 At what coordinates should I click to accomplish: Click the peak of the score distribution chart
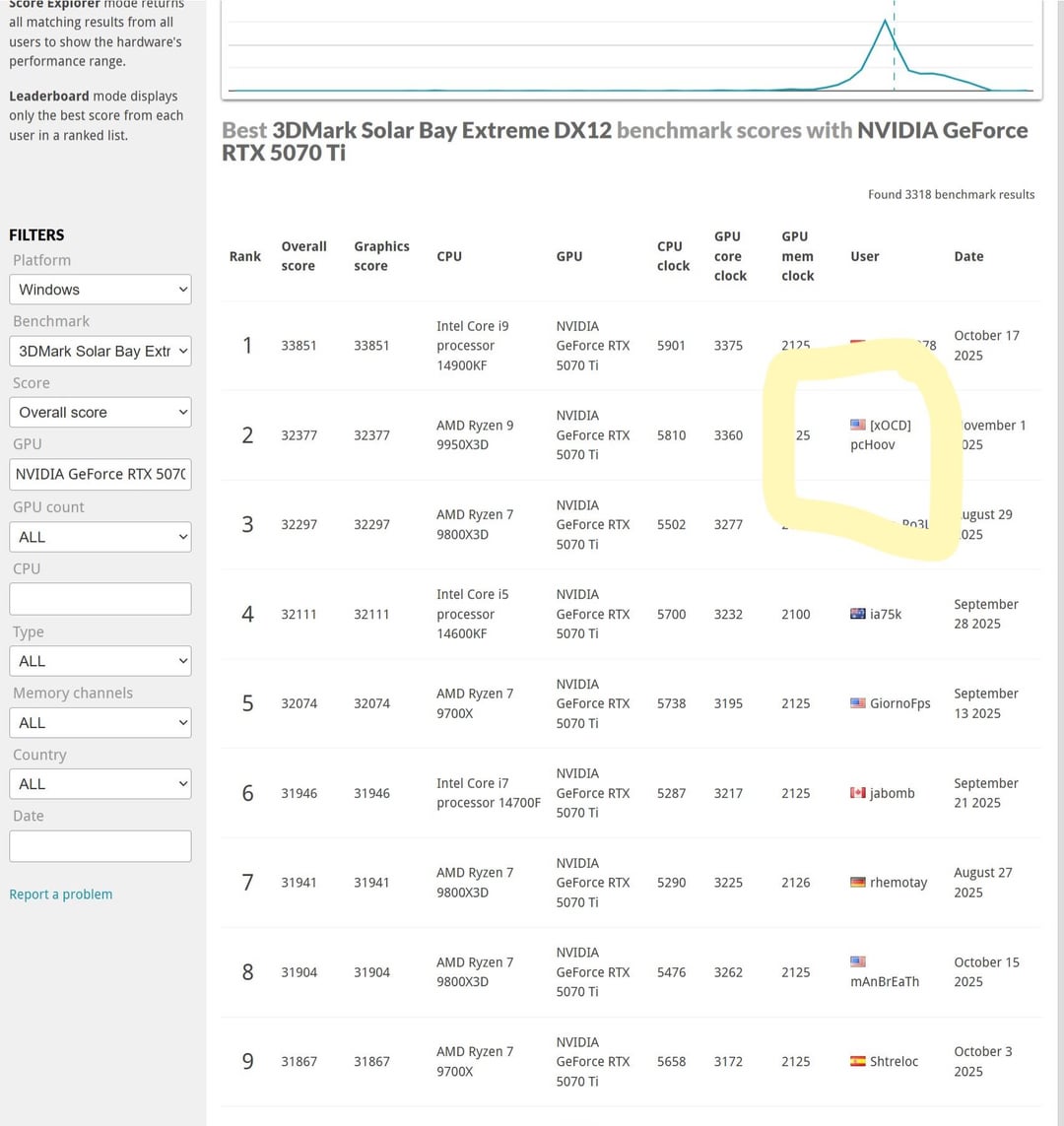point(886,21)
